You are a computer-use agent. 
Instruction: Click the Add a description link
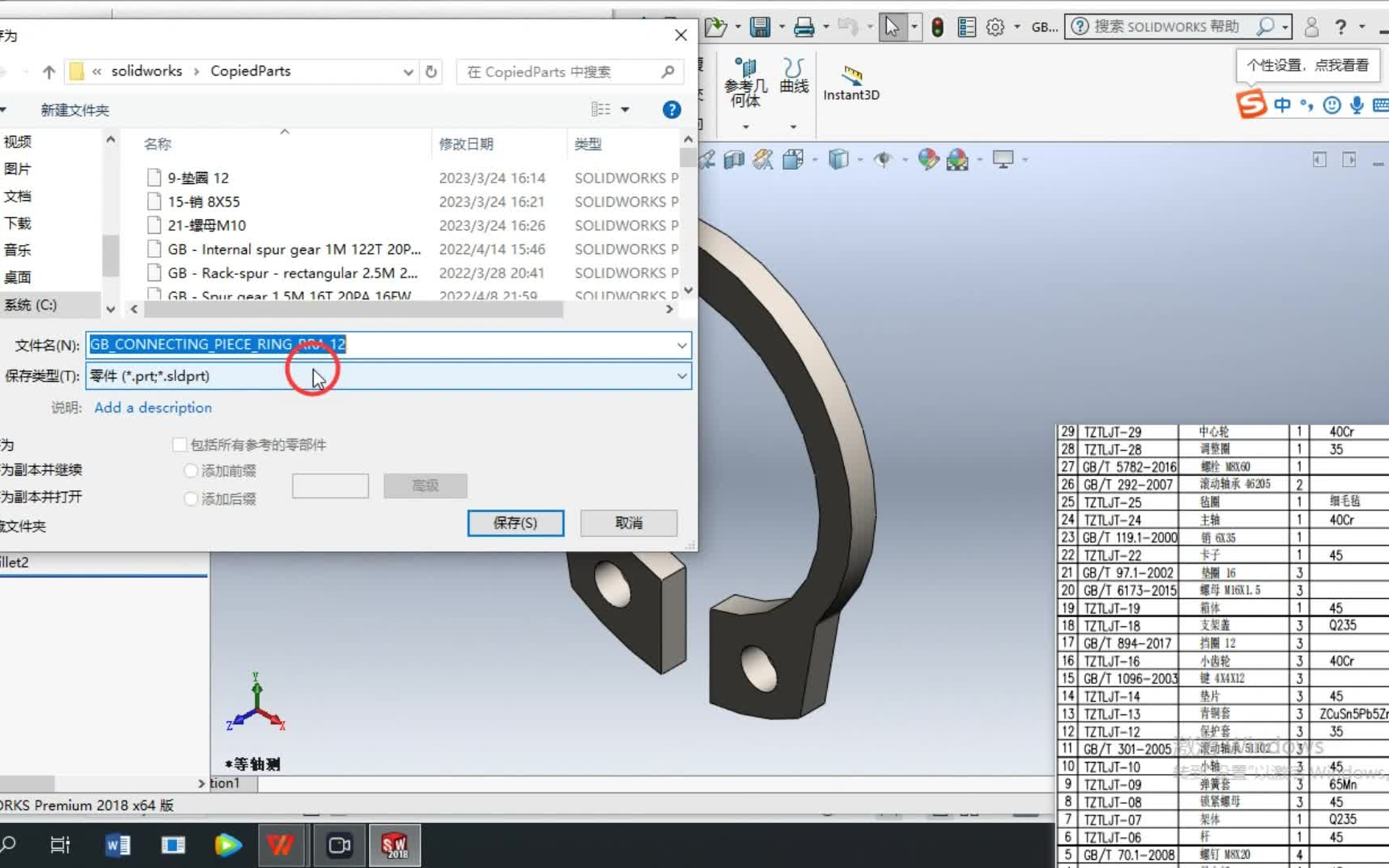[x=153, y=407]
